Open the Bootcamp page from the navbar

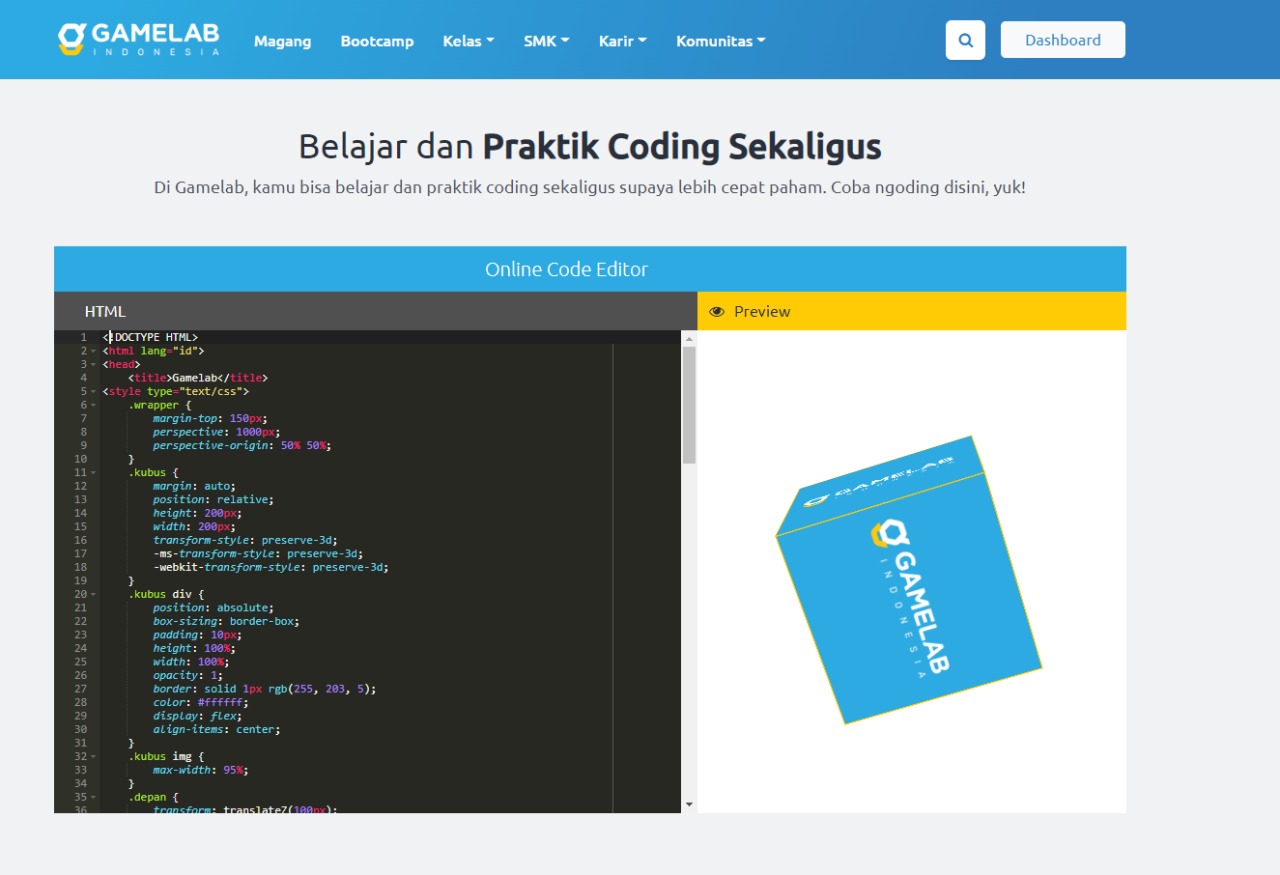coord(377,42)
